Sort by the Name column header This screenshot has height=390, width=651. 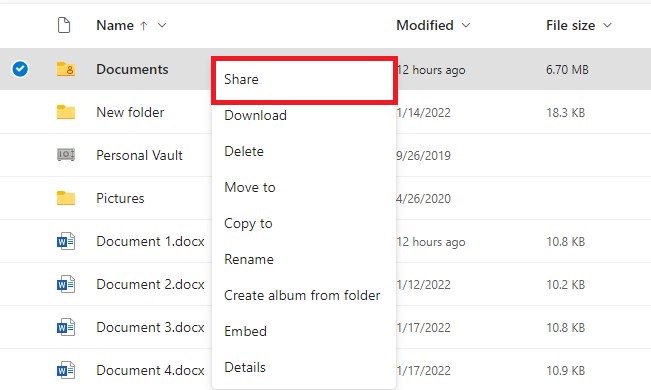[115, 25]
